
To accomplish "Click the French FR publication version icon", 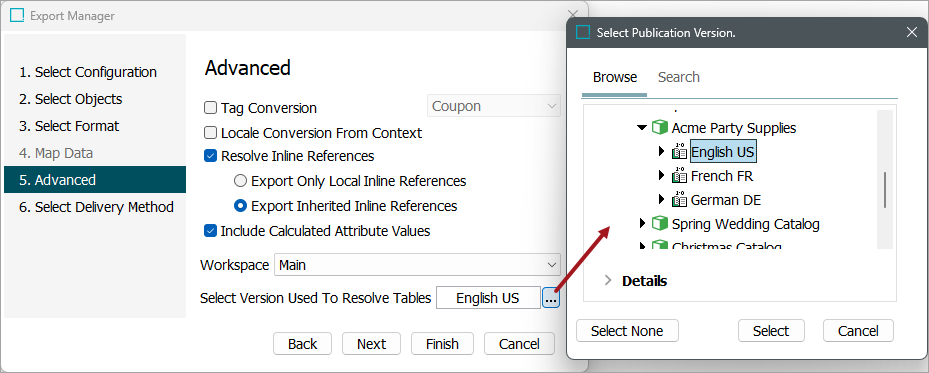I will (679, 176).
